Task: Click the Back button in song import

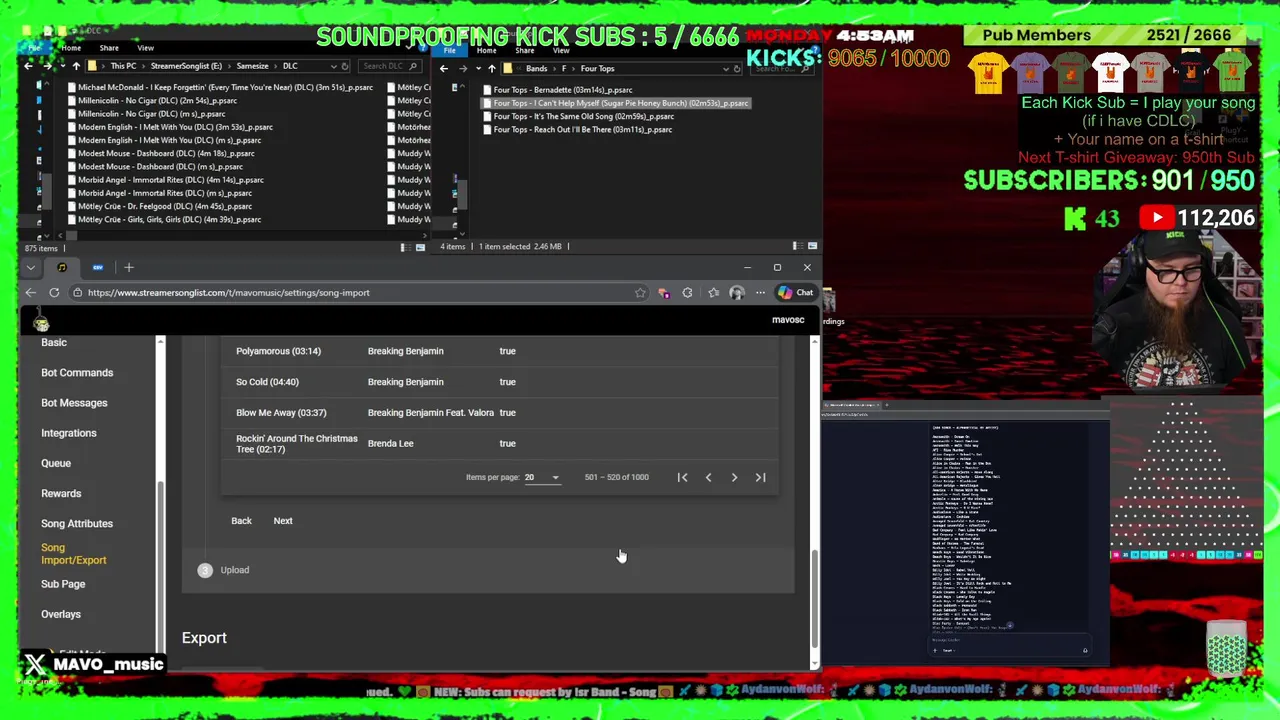Action: click(x=241, y=520)
